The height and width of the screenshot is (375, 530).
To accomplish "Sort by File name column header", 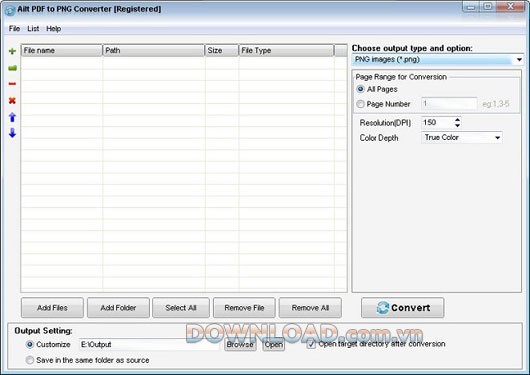I will pos(62,50).
